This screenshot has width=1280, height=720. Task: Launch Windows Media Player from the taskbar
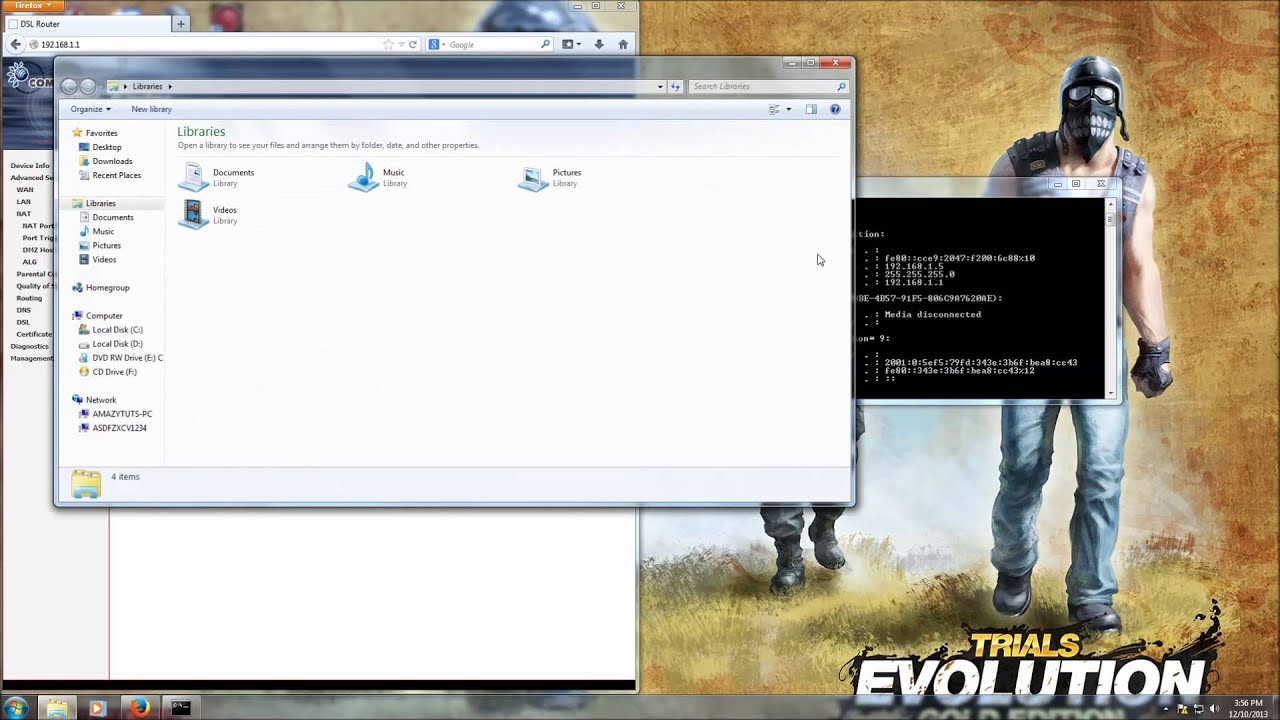(97, 707)
